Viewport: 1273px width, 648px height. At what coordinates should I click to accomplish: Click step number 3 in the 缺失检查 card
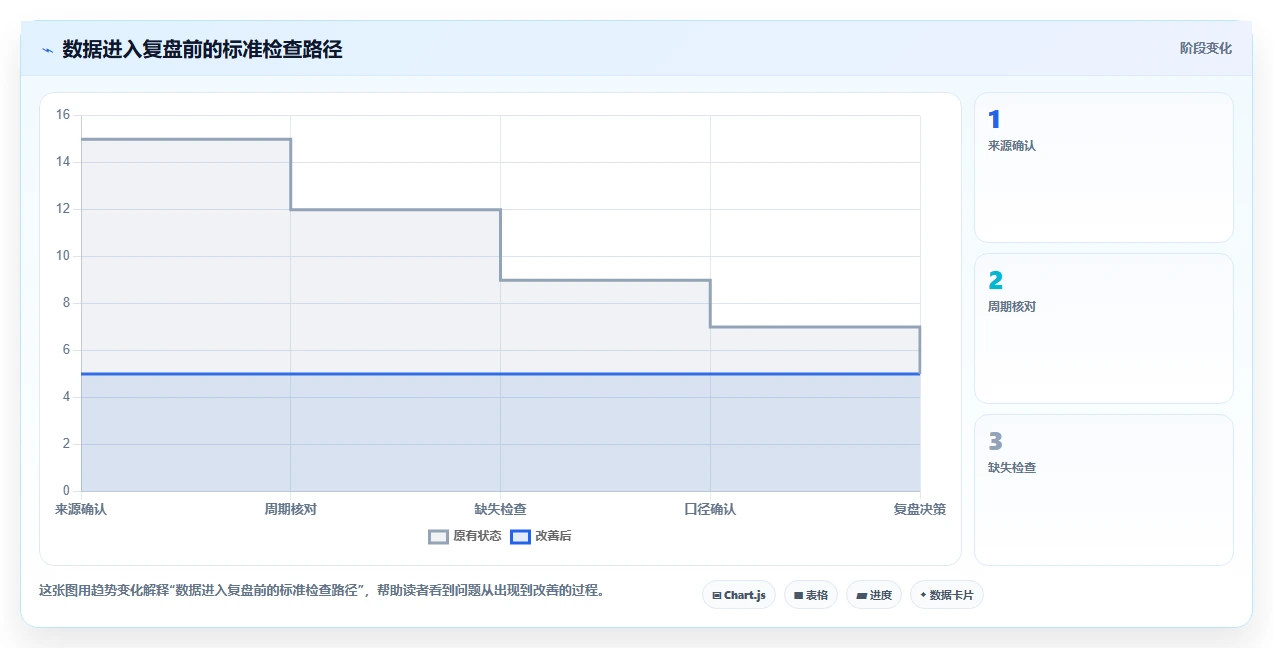pos(995,442)
